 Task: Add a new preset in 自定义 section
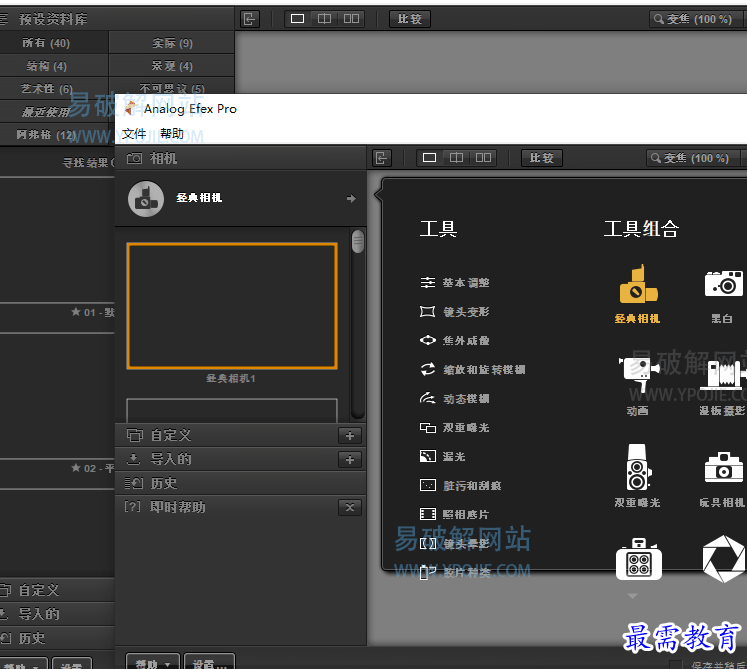point(349,435)
